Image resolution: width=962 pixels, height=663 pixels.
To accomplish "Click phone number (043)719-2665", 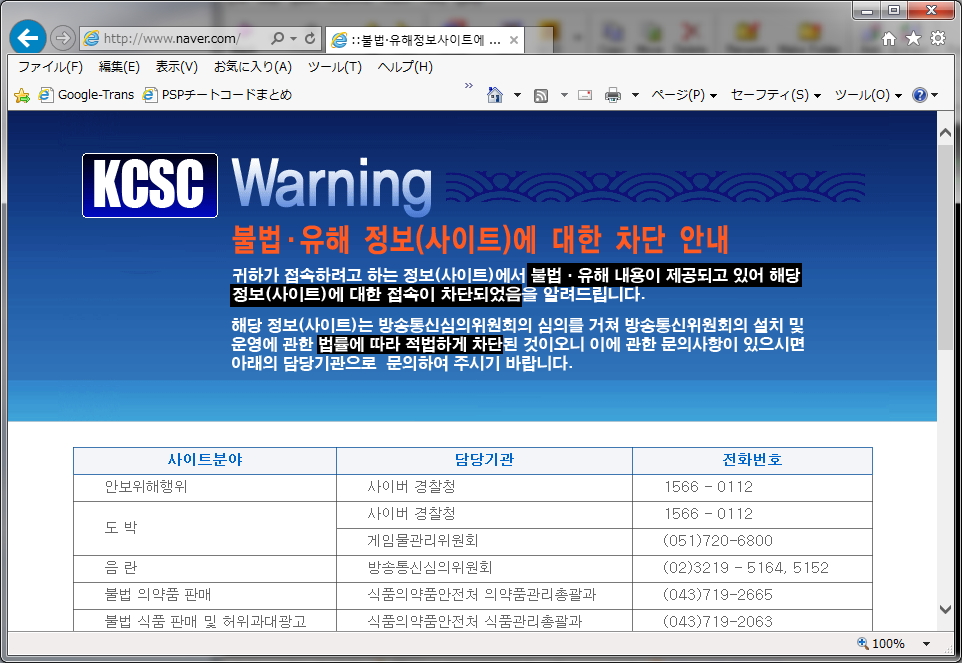I will 717,595.
